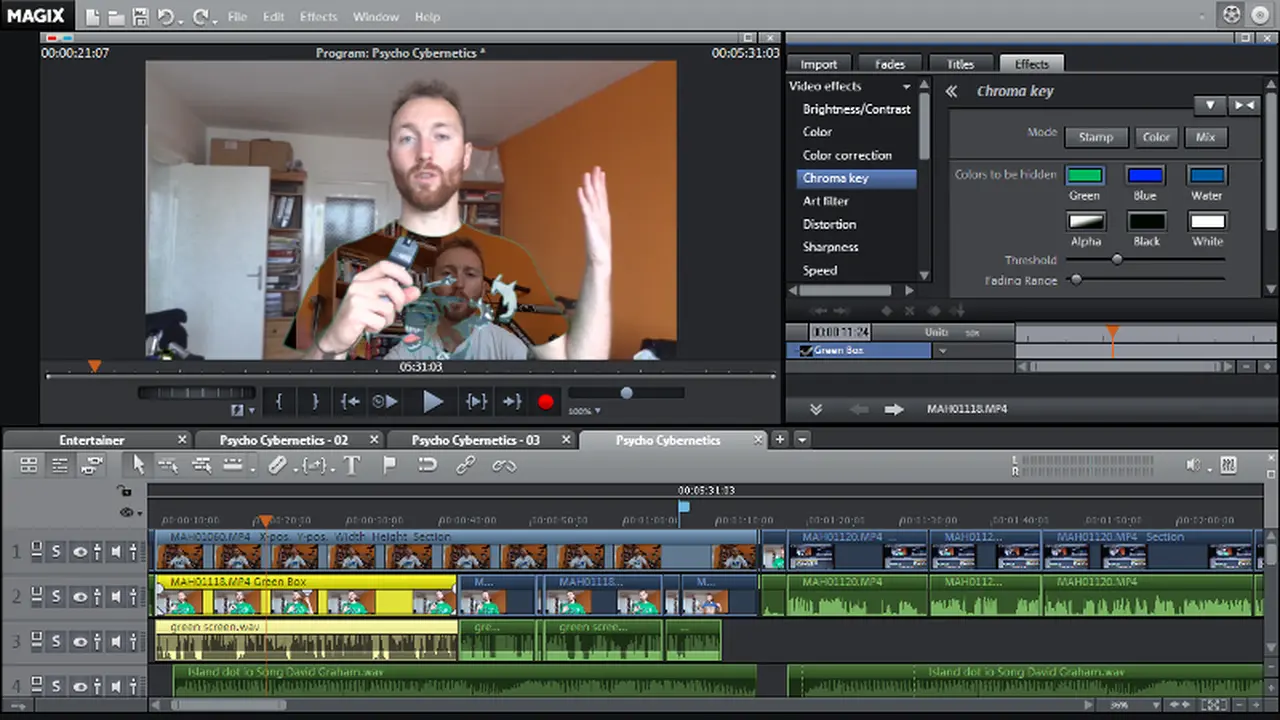The image size is (1280, 720).
Task: Go back with the double-chevron in Chroma key
Action: (951, 91)
